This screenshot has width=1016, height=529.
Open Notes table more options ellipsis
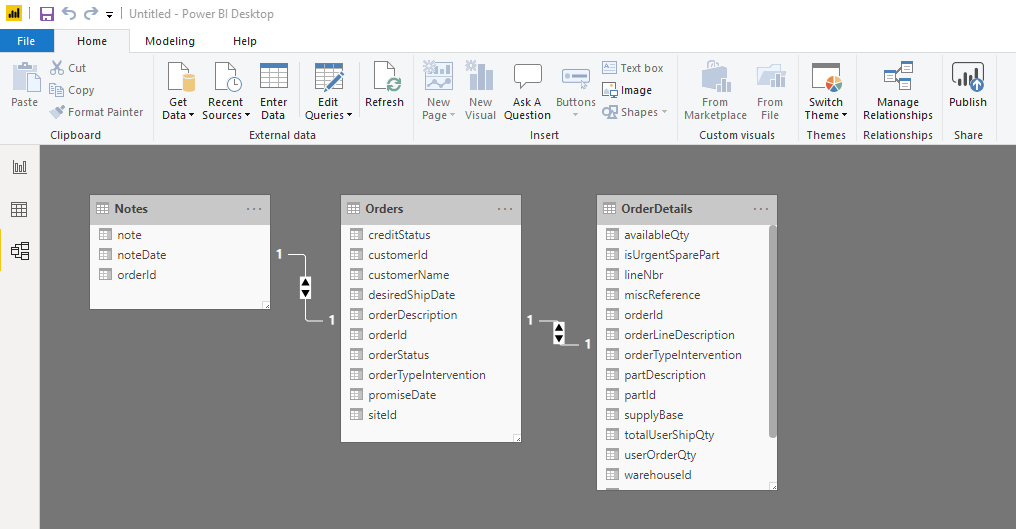click(x=254, y=209)
